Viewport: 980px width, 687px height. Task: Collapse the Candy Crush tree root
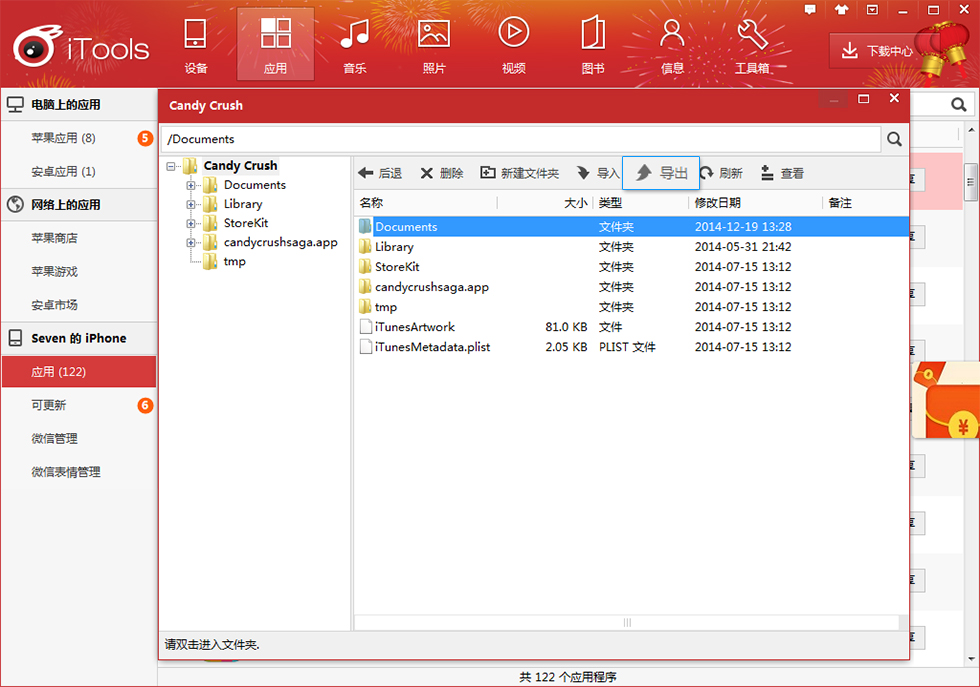pyautogui.click(x=171, y=166)
